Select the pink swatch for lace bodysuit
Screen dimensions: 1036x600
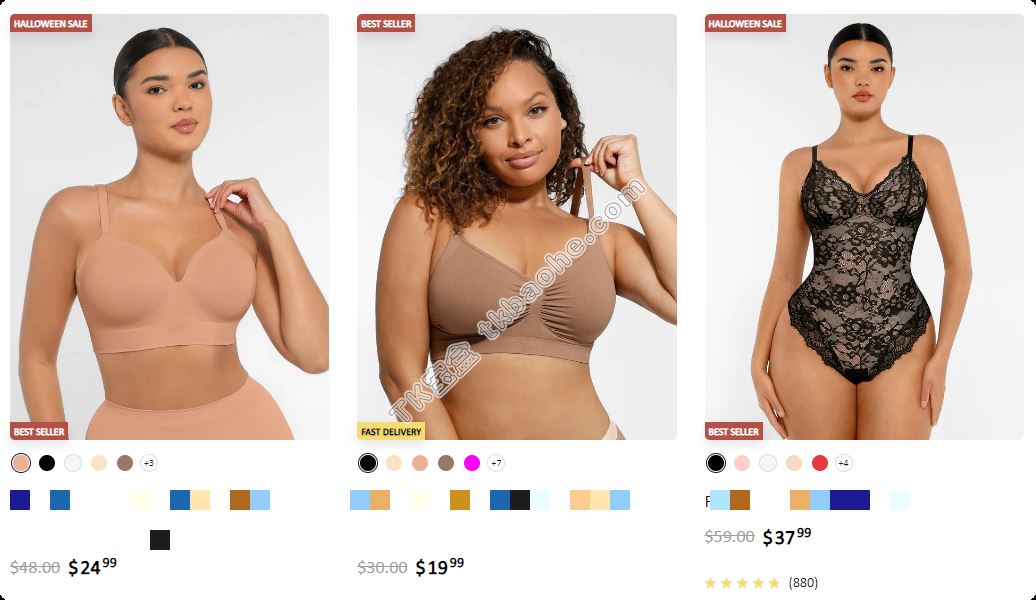[x=742, y=463]
